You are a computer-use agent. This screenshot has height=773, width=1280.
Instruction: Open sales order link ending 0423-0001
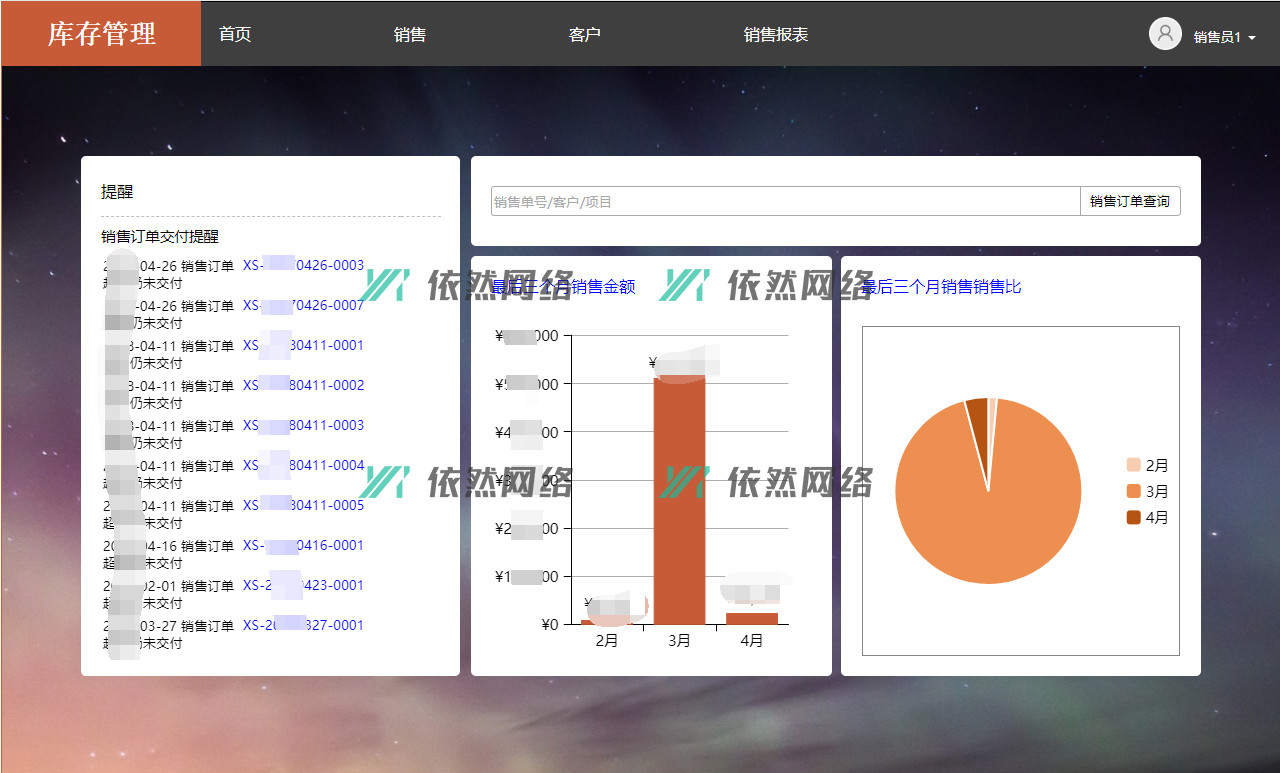coord(303,585)
